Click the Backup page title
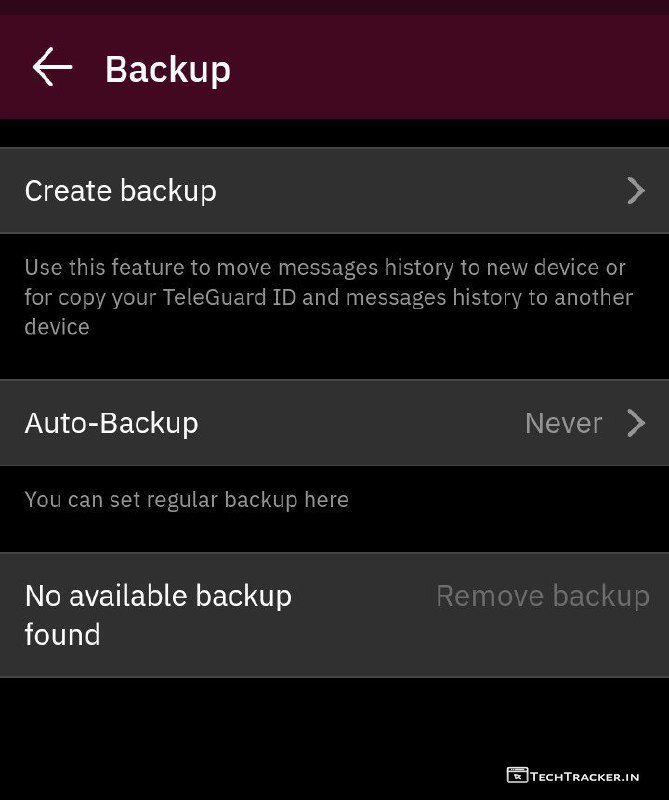This screenshot has width=669, height=800. 168,69
